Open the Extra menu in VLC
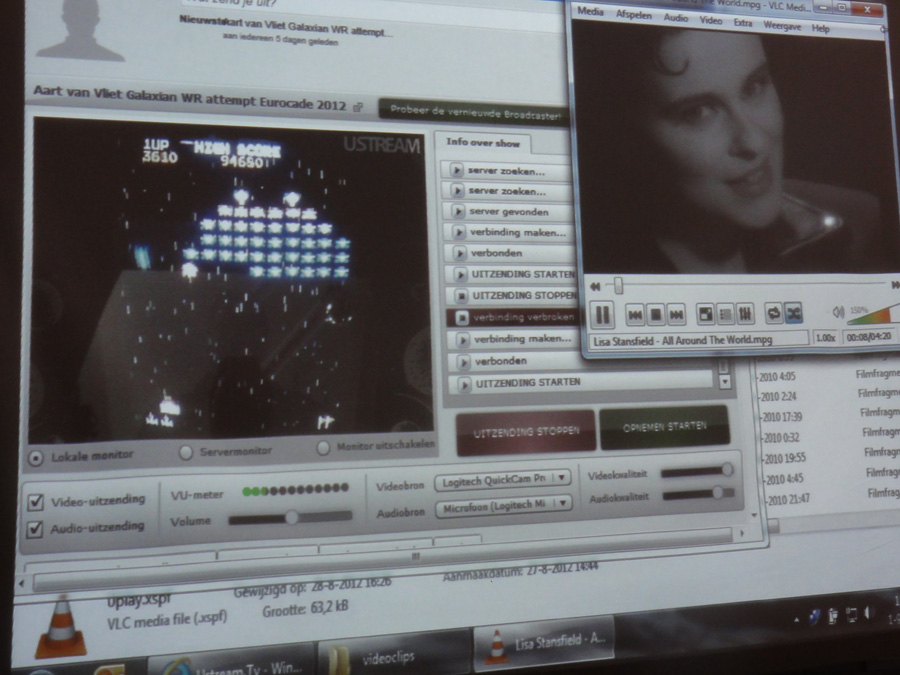 tap(742, 23)
